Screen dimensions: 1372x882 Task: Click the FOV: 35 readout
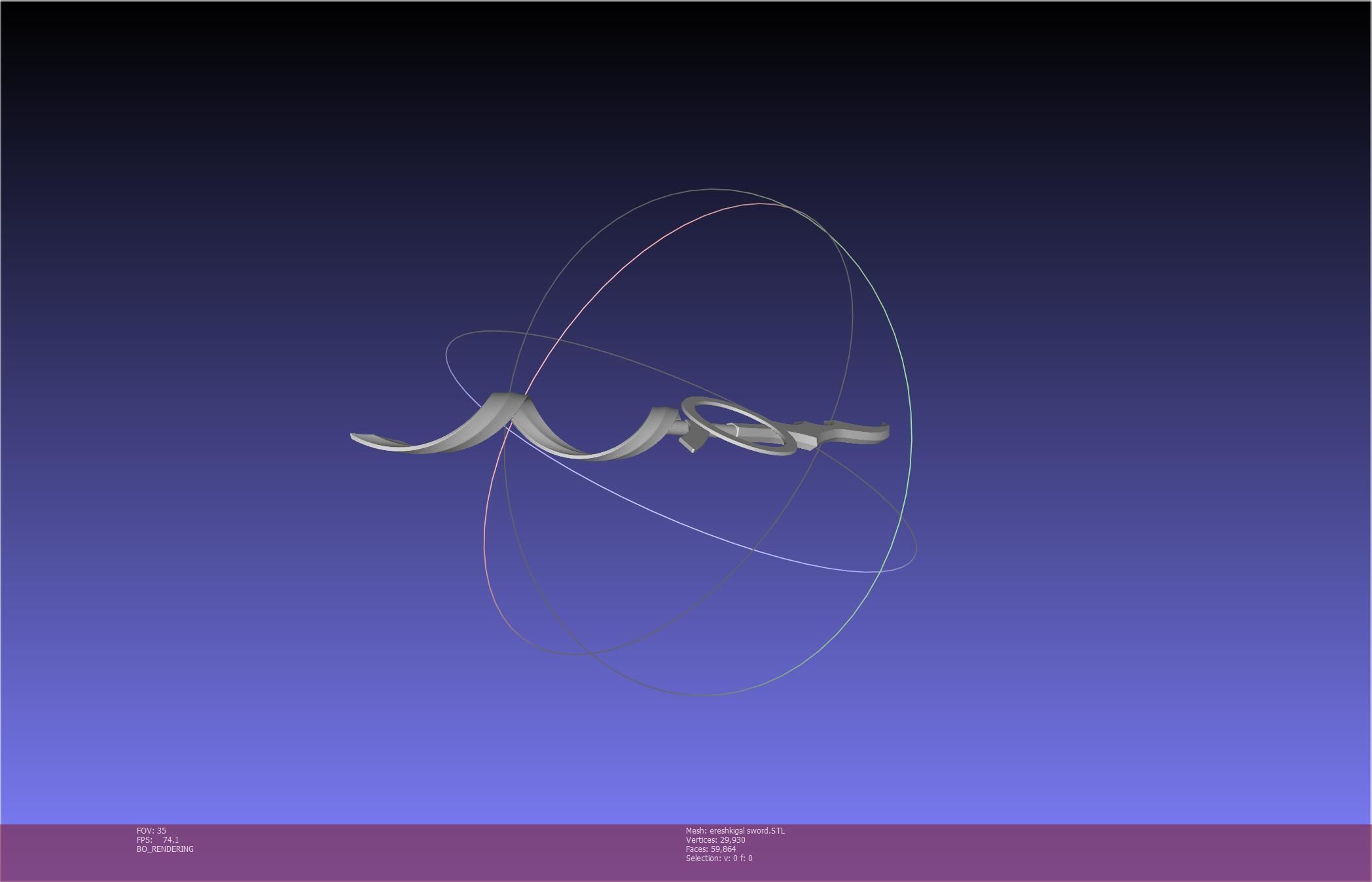151,830
